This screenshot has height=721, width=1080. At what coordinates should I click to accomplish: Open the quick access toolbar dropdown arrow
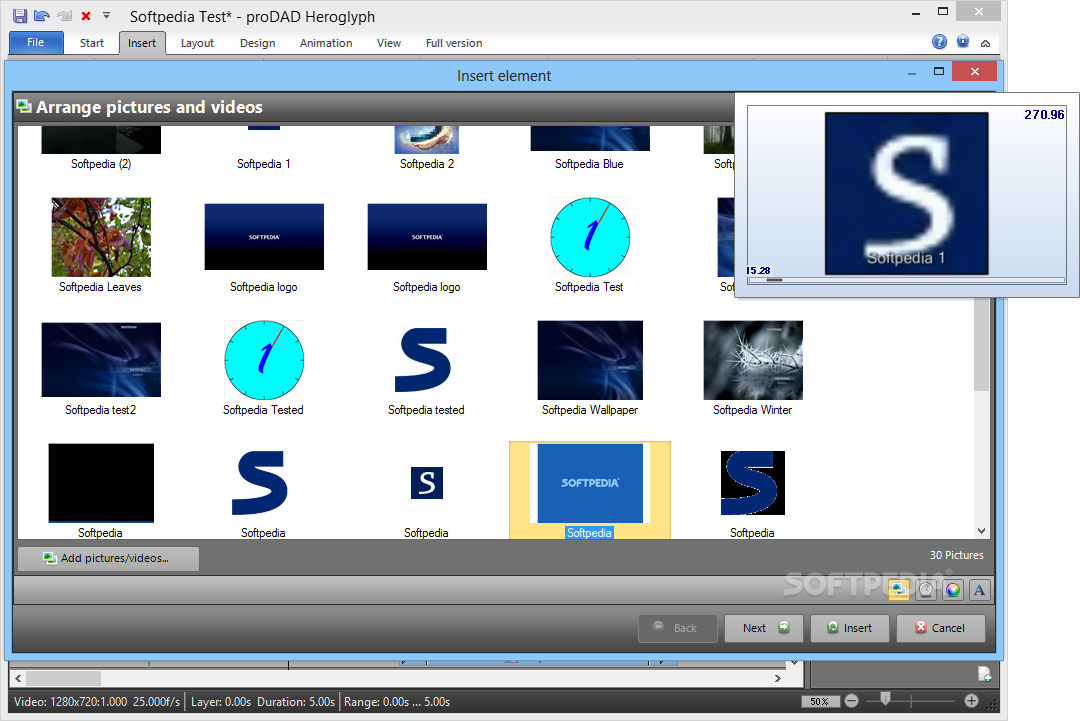pos(106,15)
